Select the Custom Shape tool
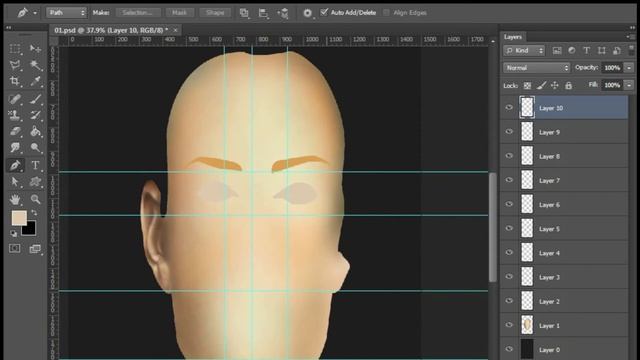The width and height of the screenshot is (640, 360). pyautogui.click(x=36, y=181)
